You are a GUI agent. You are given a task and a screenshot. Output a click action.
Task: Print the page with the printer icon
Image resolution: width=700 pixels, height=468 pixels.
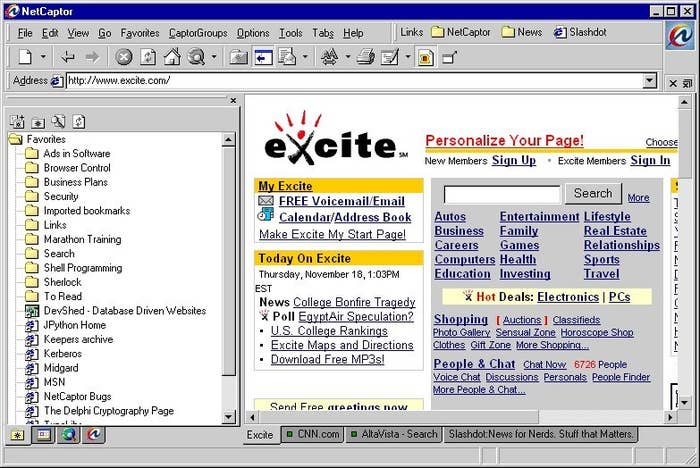point(366,57)
